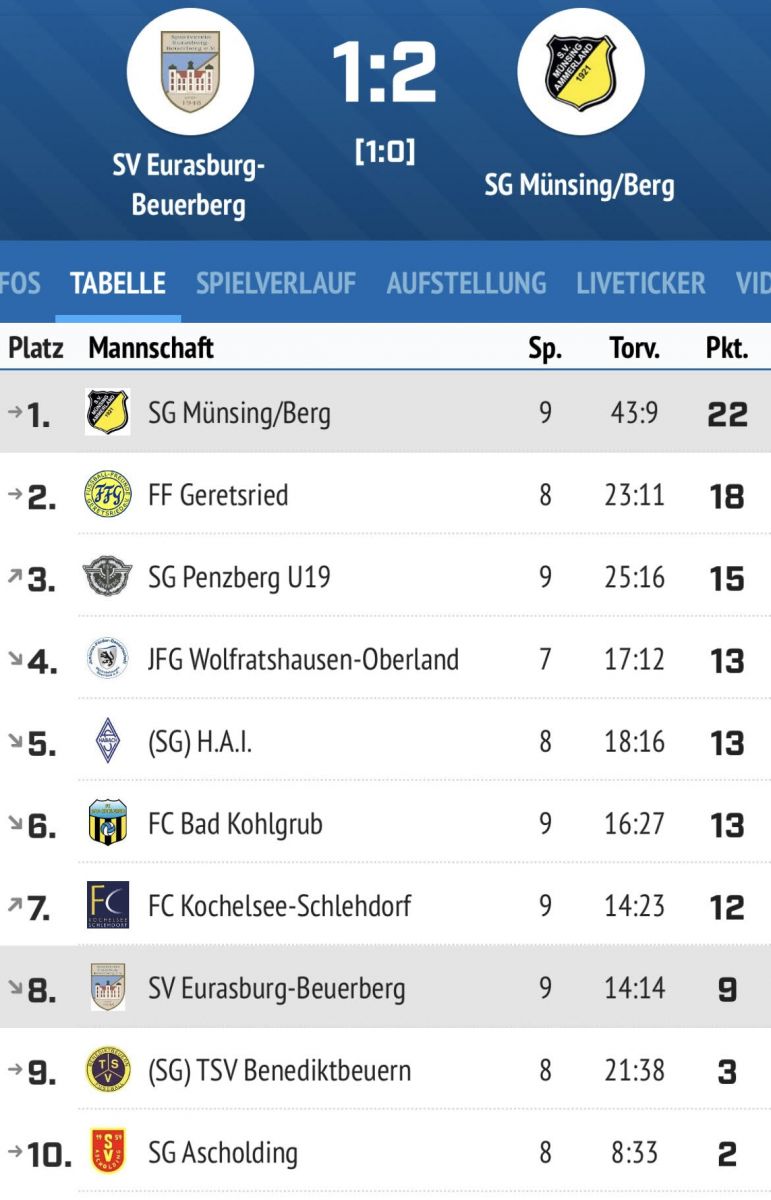Tap SG Ascholding team name link

point(223,1153)
